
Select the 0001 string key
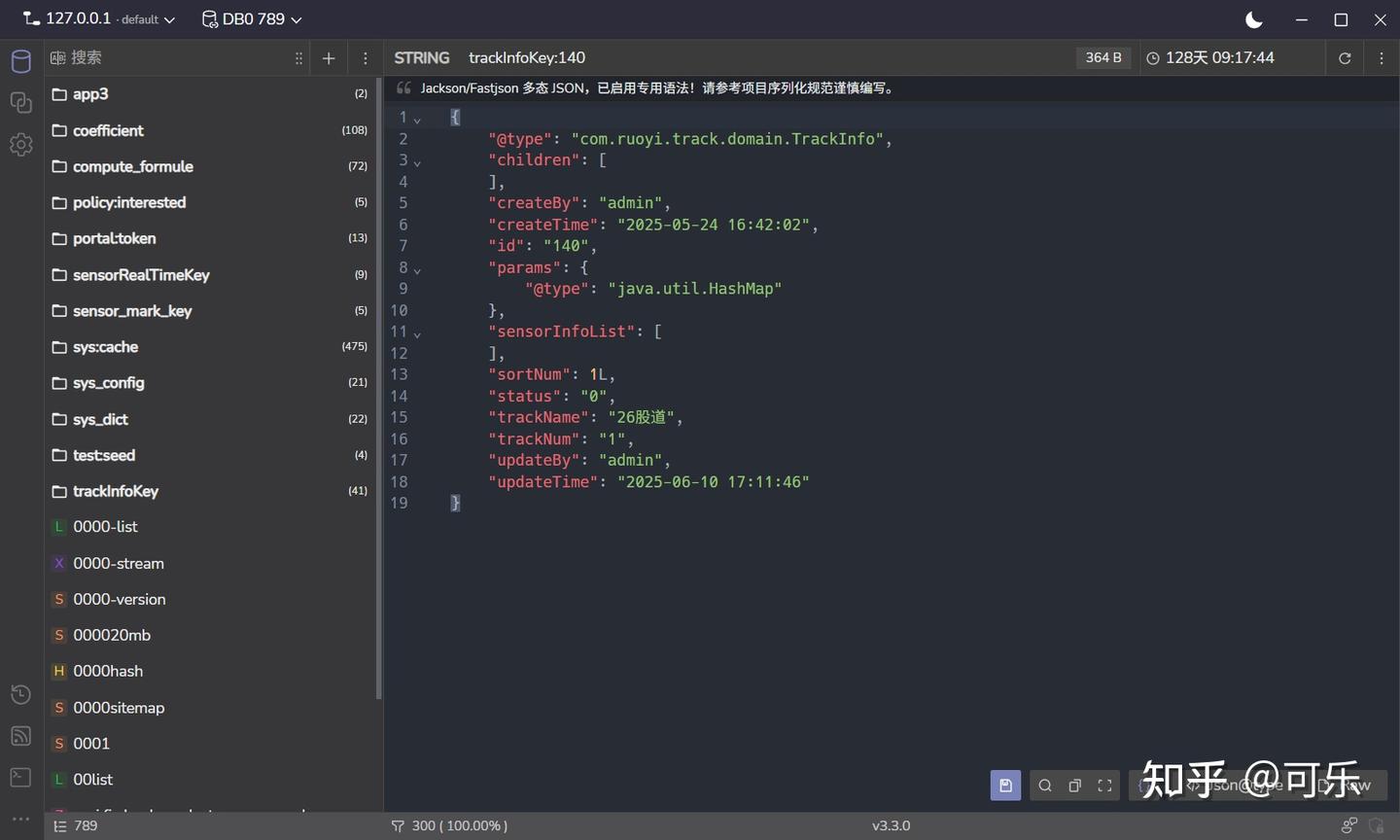click(210, 744)
